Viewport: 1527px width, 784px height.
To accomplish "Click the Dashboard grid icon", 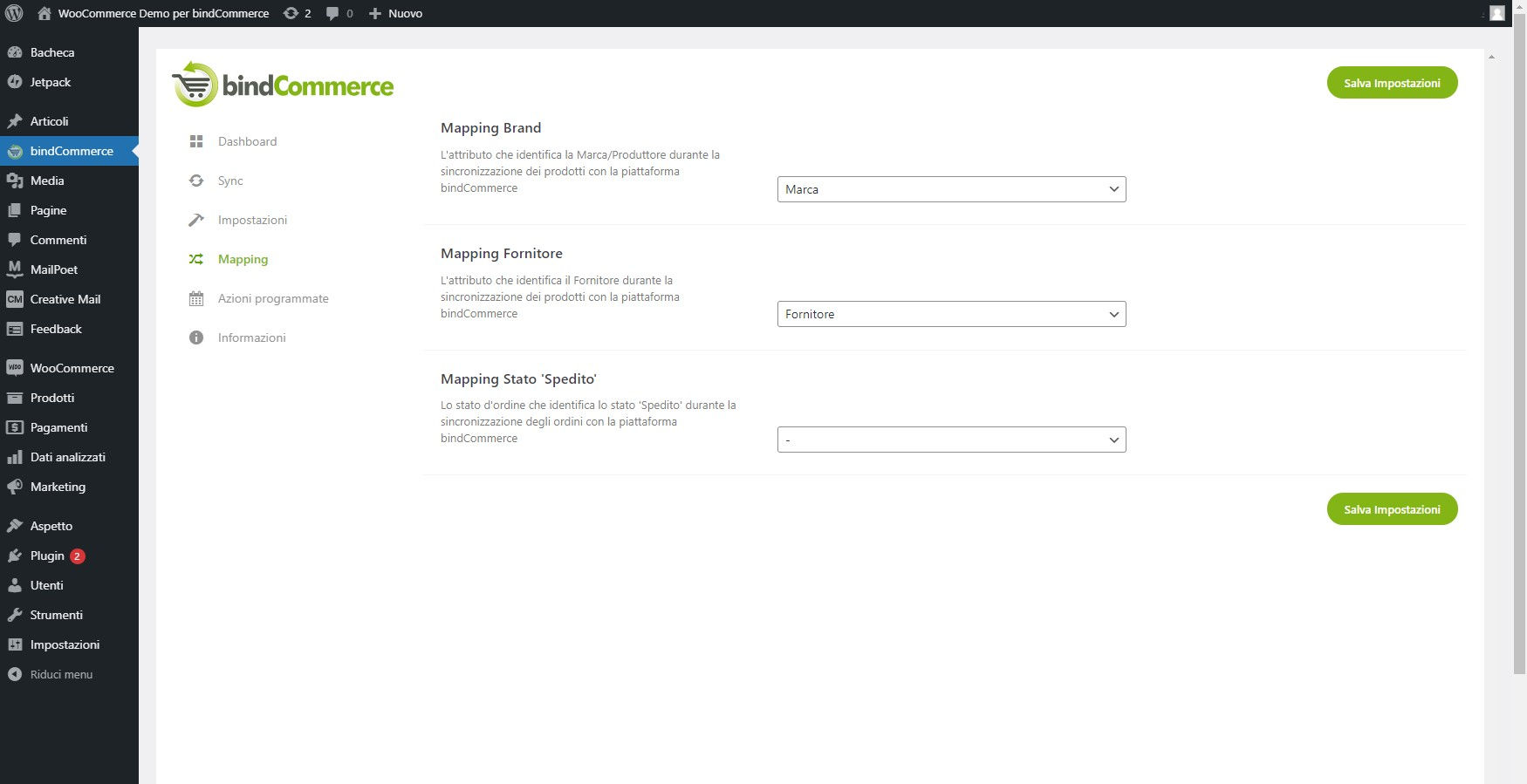I will [196, 141].
